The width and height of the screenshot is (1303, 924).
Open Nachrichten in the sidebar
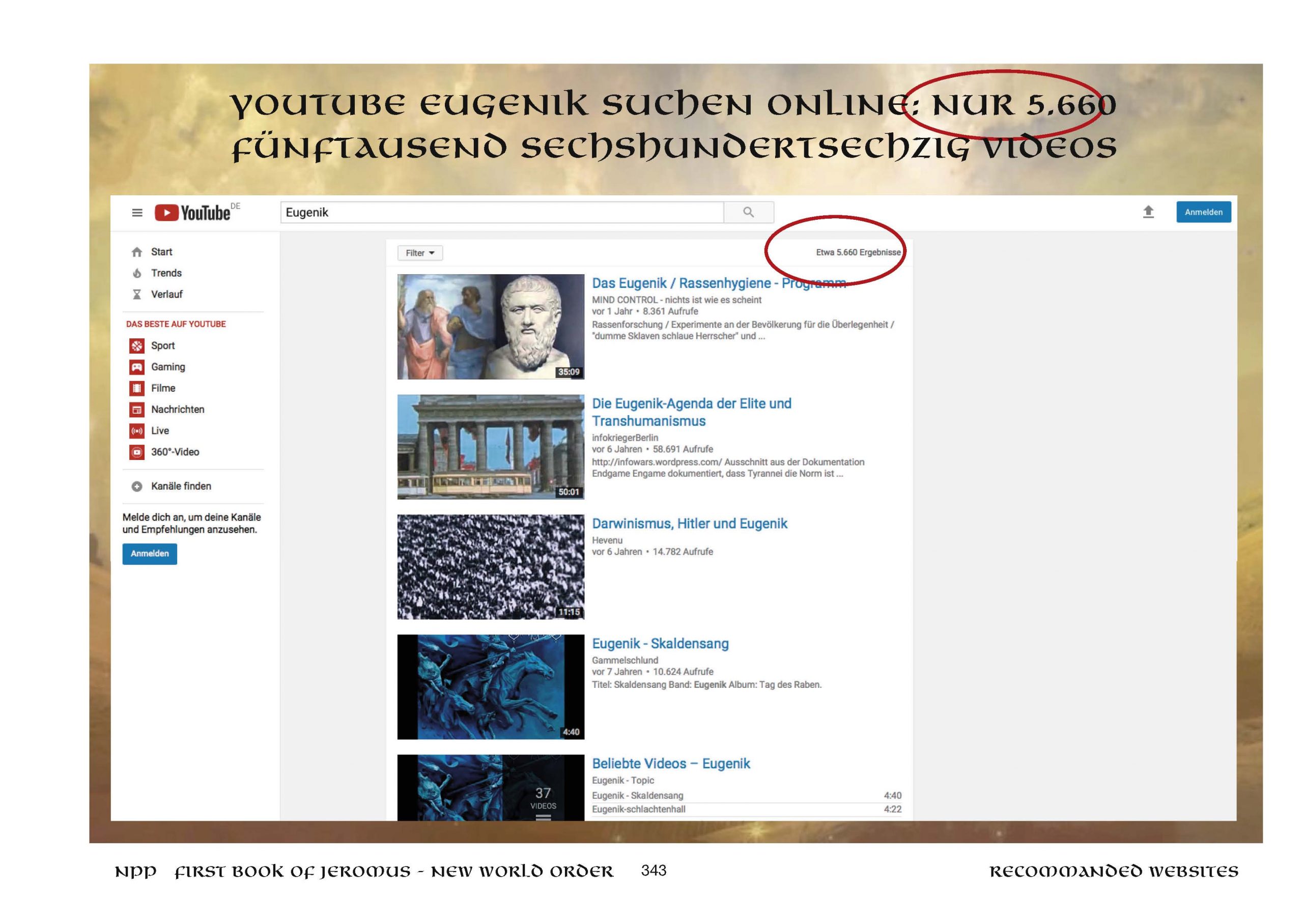(x=177, y=410)
